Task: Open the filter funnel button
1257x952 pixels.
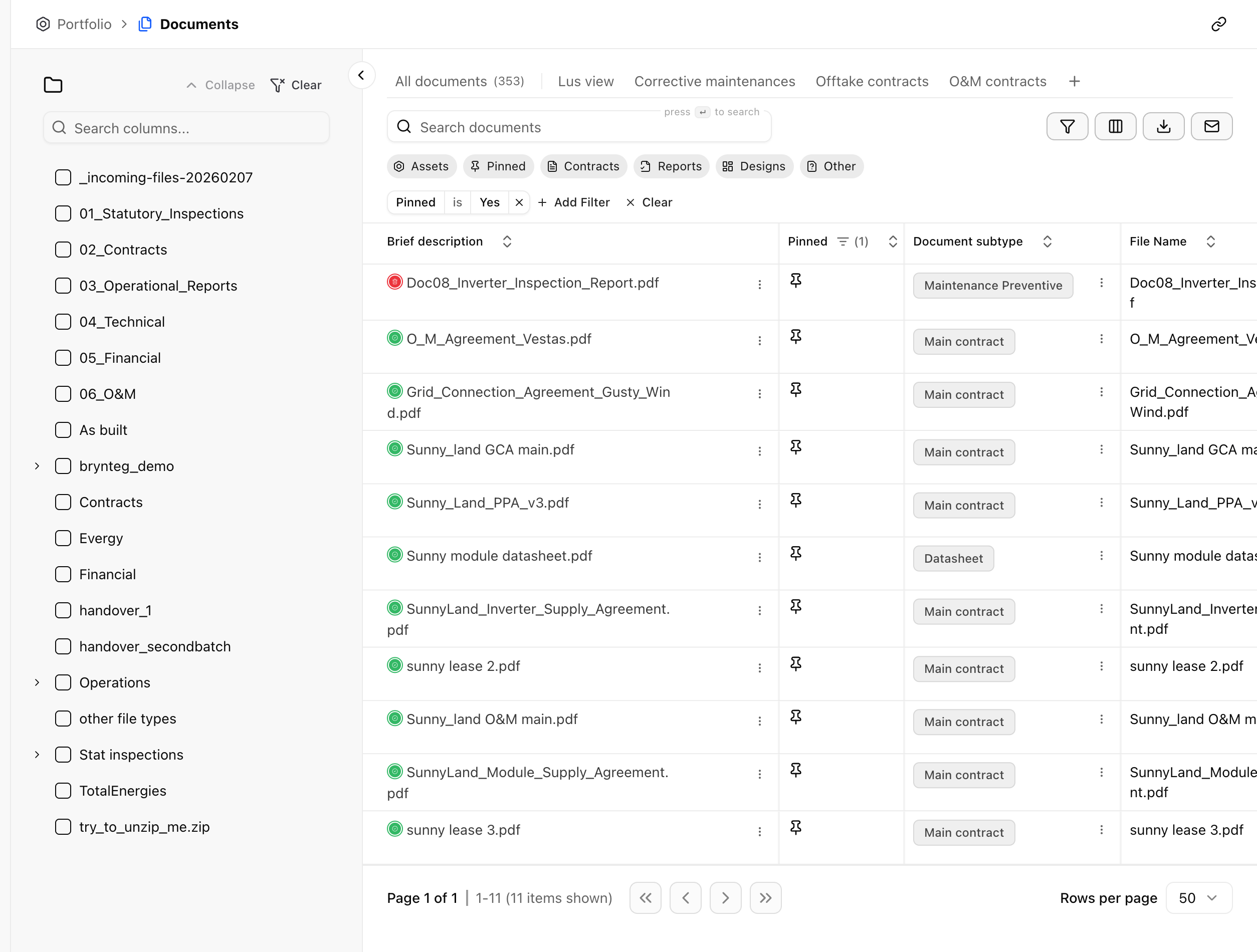Action: click(x=1067, y=126)
